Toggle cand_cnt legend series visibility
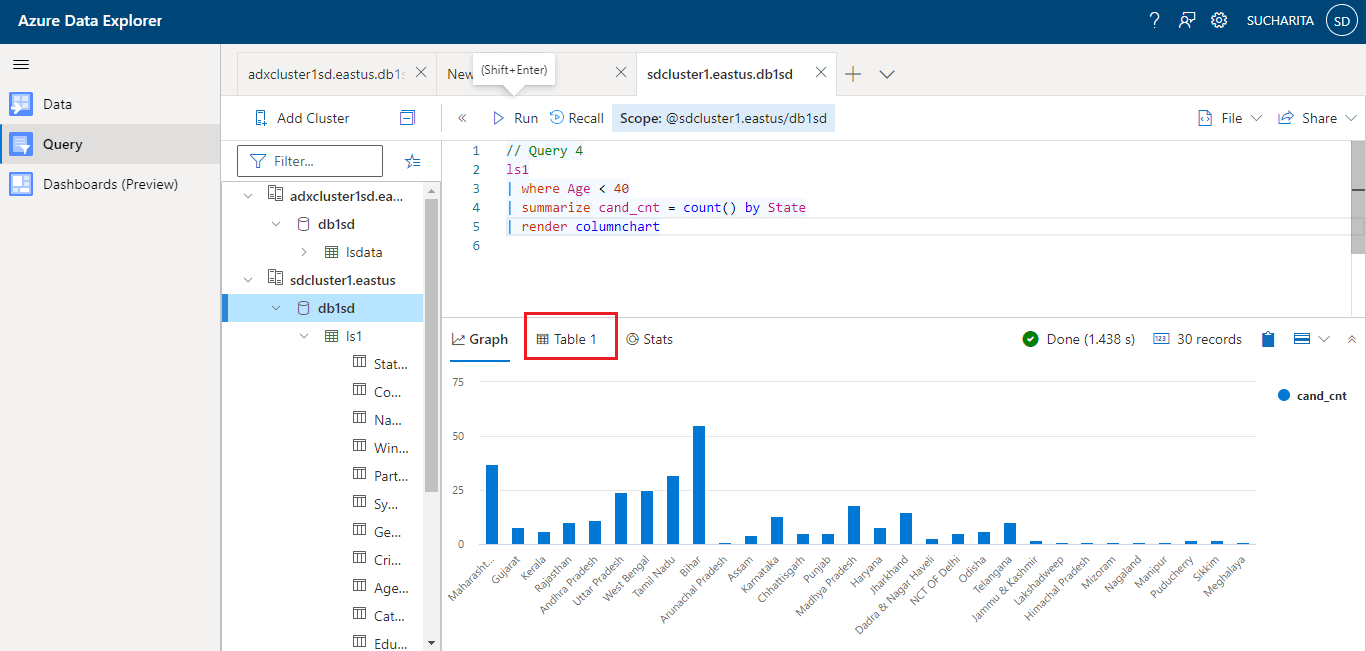1366x651 pixels. point(1312,396)
